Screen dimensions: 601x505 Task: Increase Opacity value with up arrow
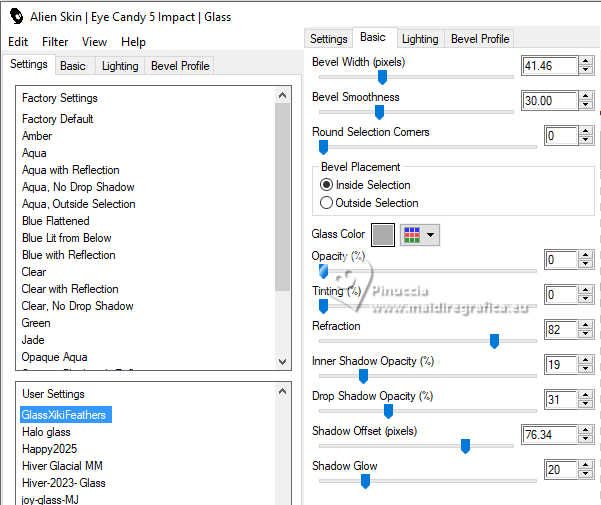pos(585,256)
